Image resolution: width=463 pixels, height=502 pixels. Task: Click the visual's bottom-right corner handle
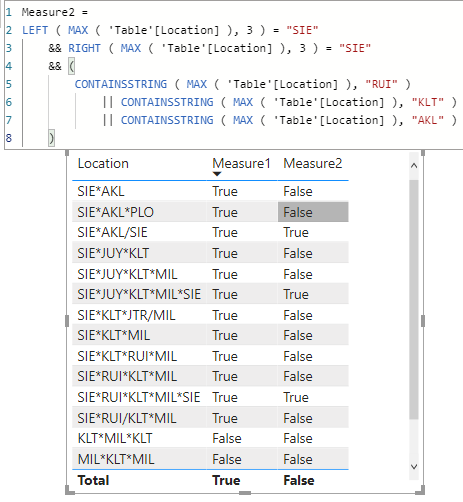click(421, 491)
